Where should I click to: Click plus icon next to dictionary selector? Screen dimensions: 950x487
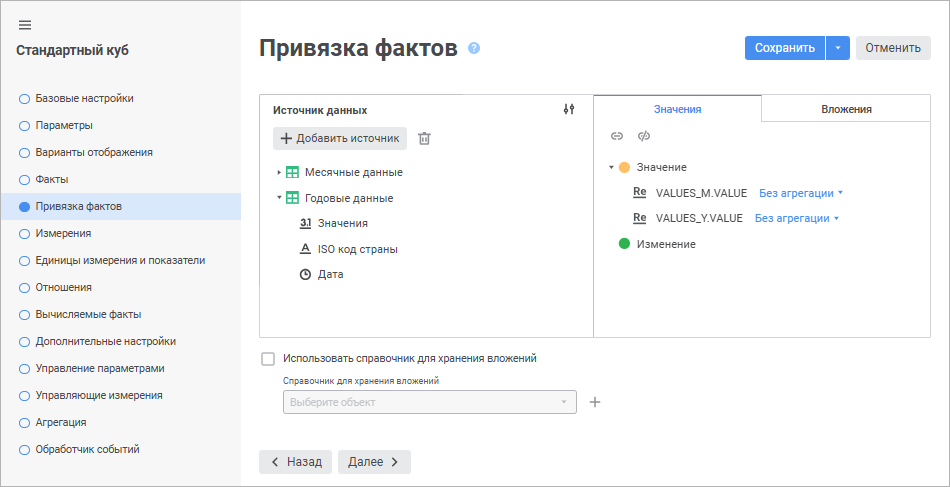[595, 402]
